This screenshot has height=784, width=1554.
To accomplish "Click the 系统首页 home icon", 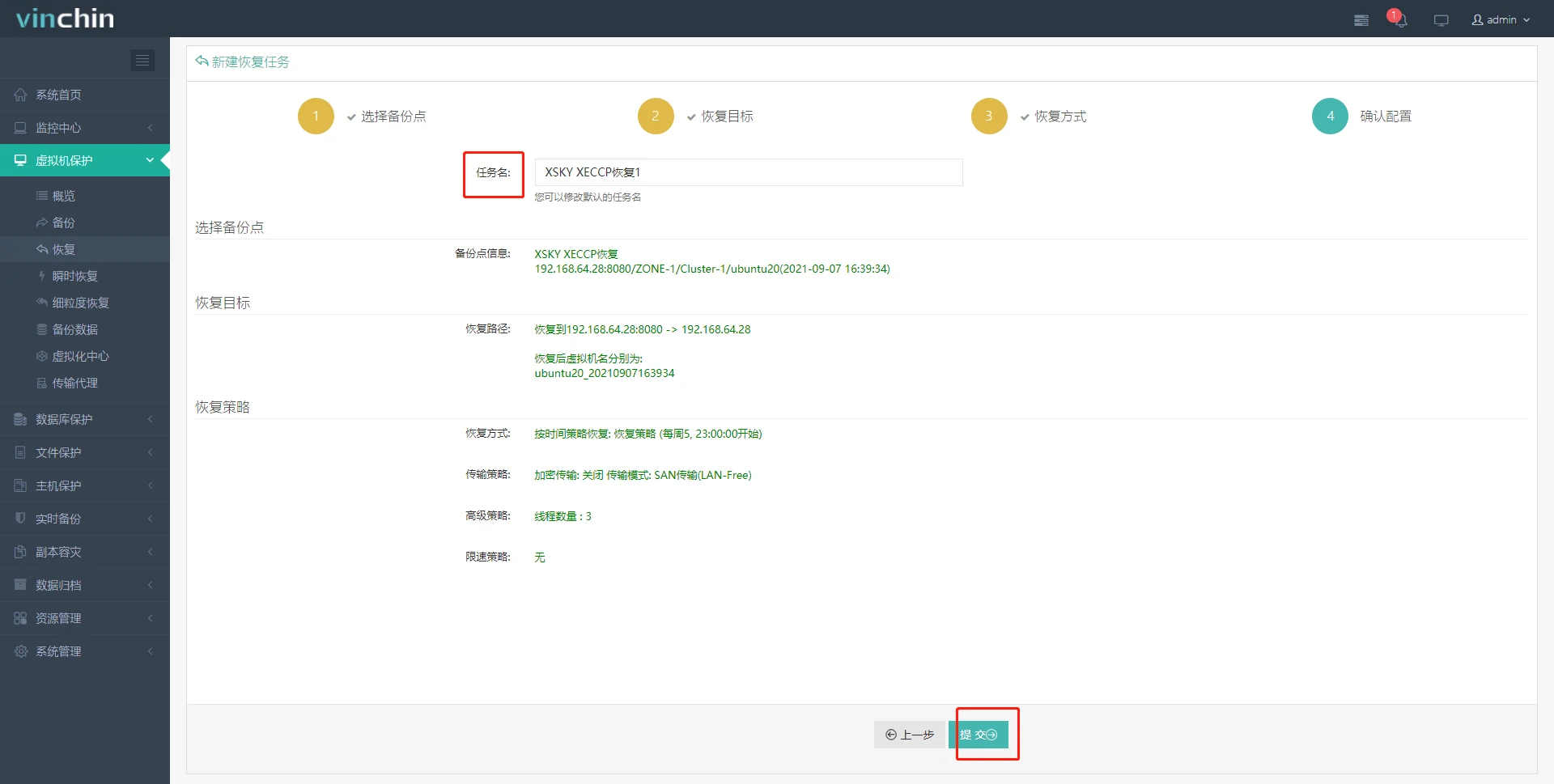I will pyautogui.click(x=20, y=95).
